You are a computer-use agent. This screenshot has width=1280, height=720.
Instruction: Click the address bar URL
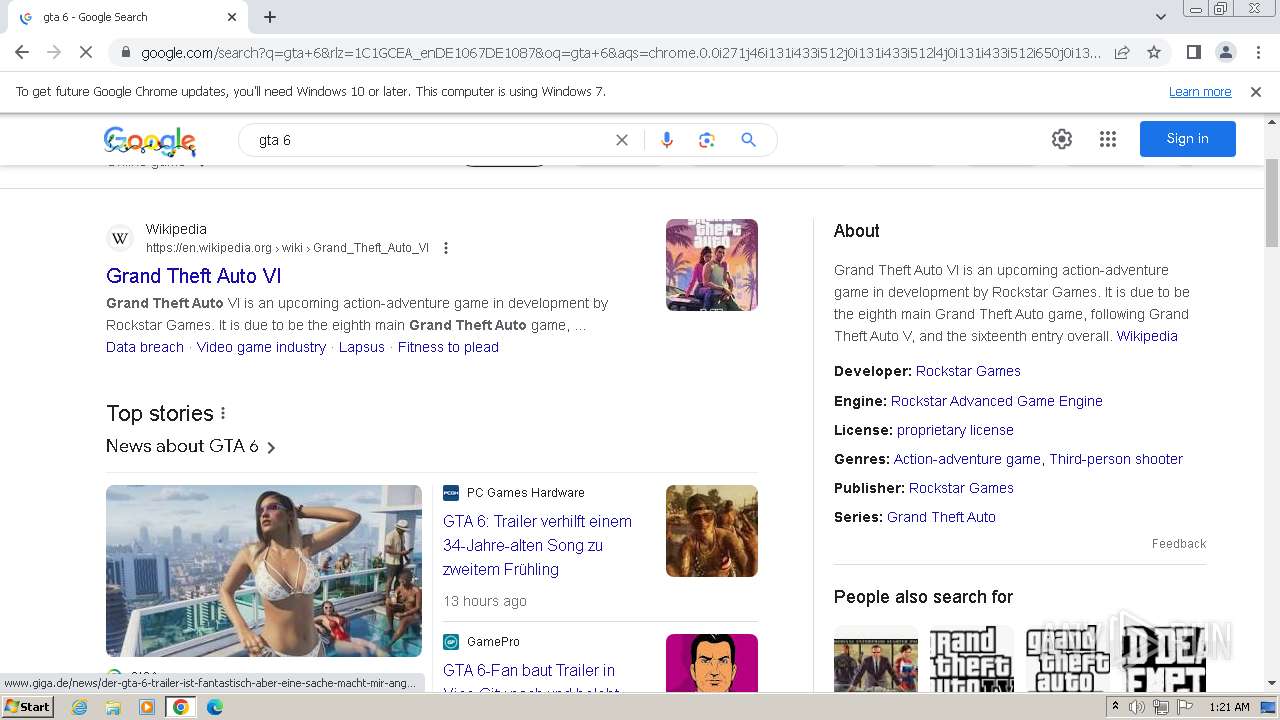[620, 53]
